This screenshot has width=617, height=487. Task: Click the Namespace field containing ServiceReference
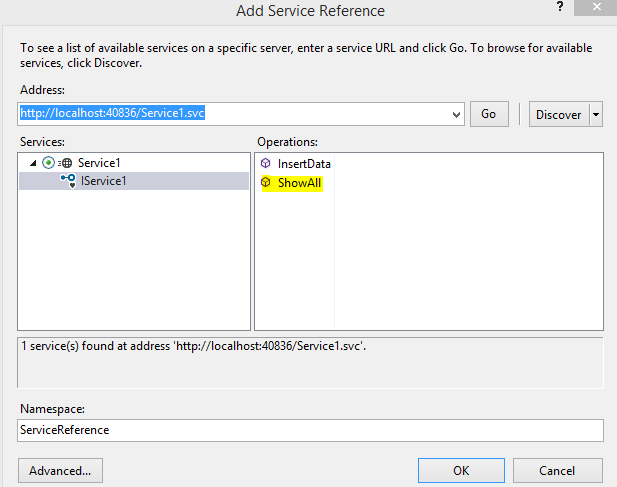(x=310, y=429)
